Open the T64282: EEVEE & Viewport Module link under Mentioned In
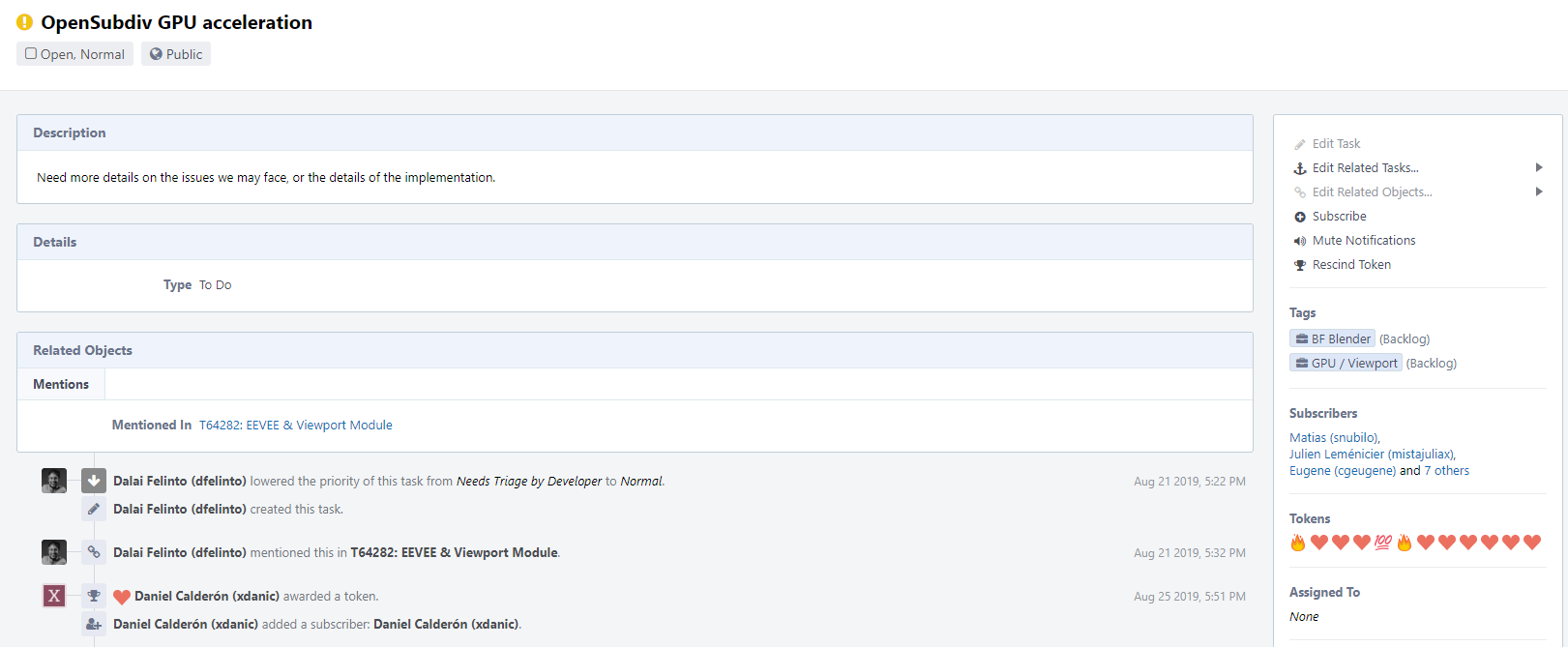 click(296, 426)
